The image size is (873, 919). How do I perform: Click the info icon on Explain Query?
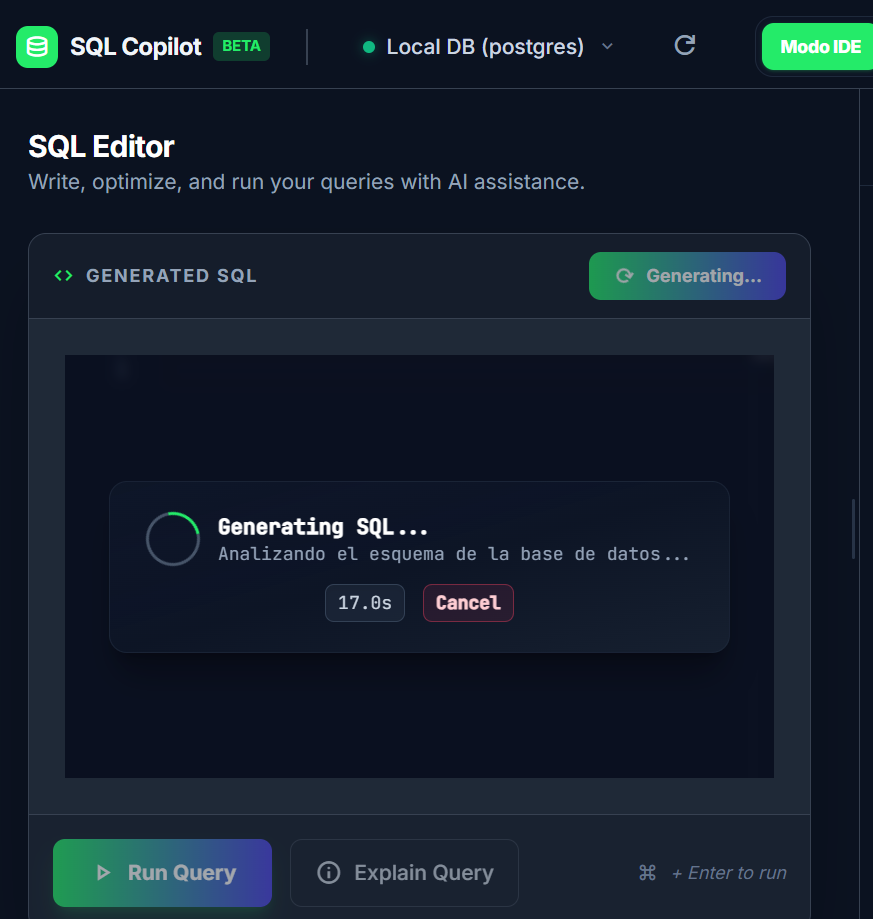328,873
